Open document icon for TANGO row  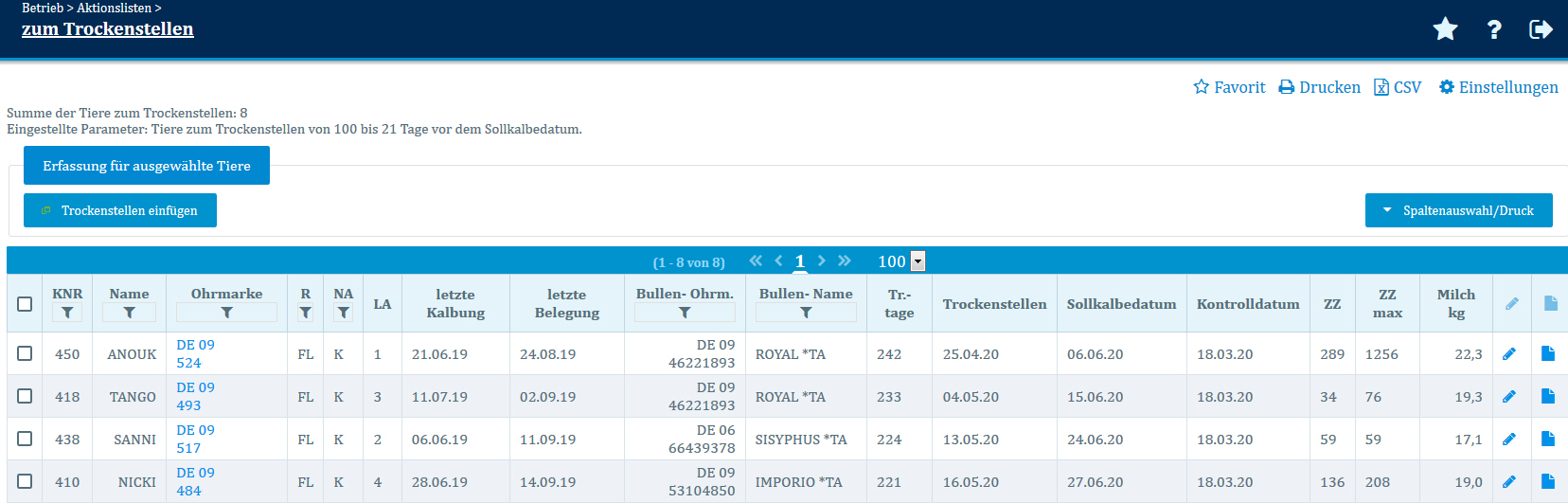pyautogui.click(x=1548, y=396)
